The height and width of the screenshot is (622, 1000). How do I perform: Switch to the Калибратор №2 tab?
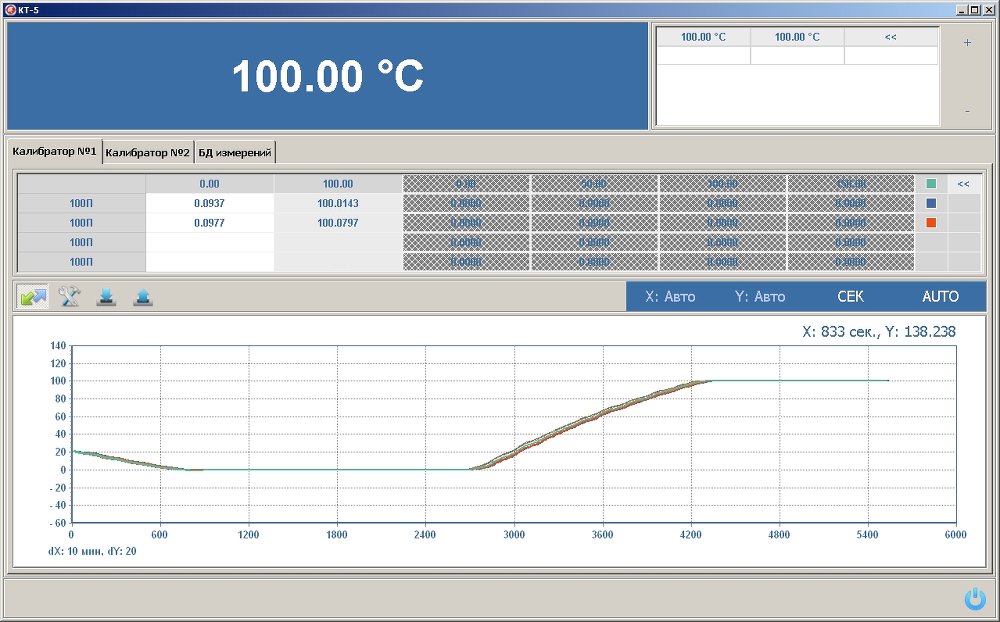coord(148,152)
